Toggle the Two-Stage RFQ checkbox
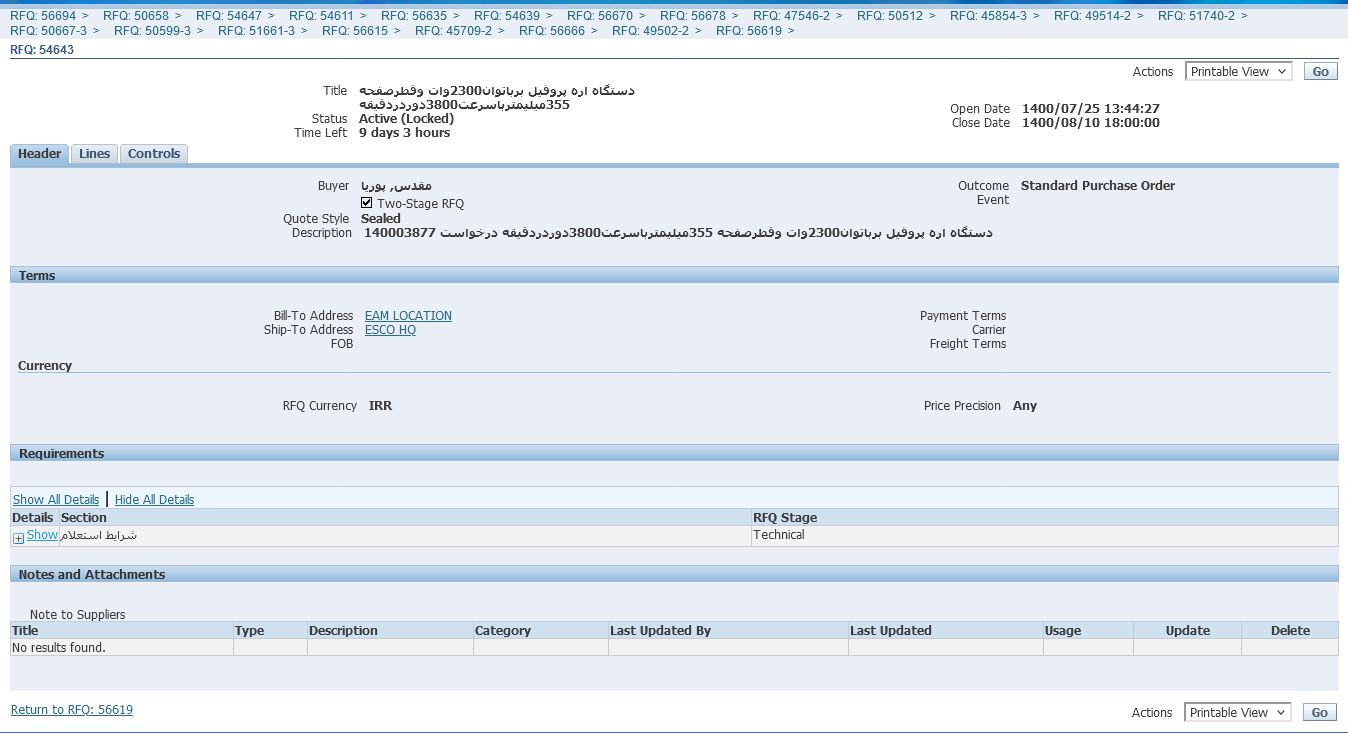 click(x=367, y=203)
